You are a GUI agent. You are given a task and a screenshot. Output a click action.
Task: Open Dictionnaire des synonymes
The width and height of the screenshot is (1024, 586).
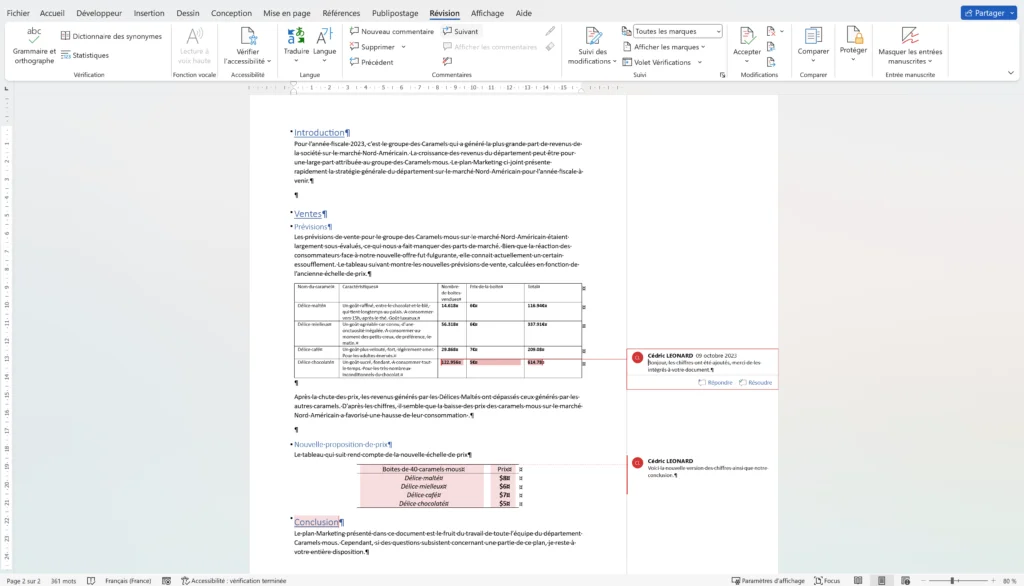click(x=110, y=36)
